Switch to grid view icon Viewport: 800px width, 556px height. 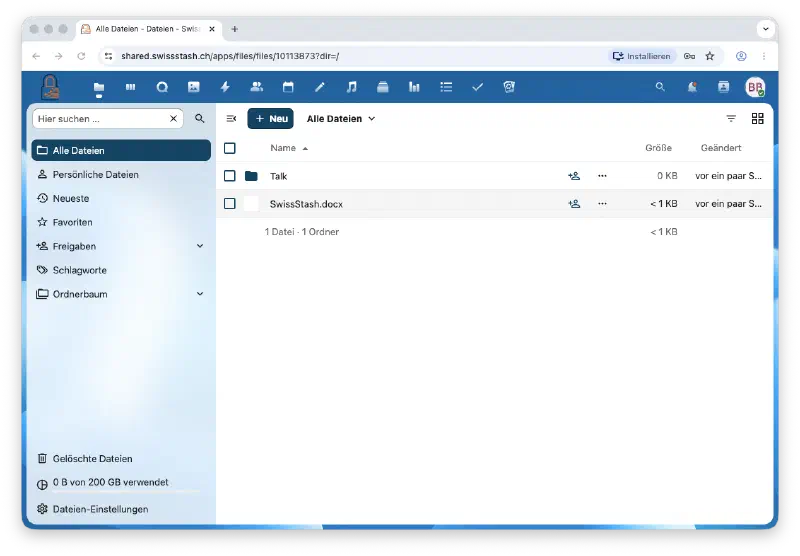758,119
